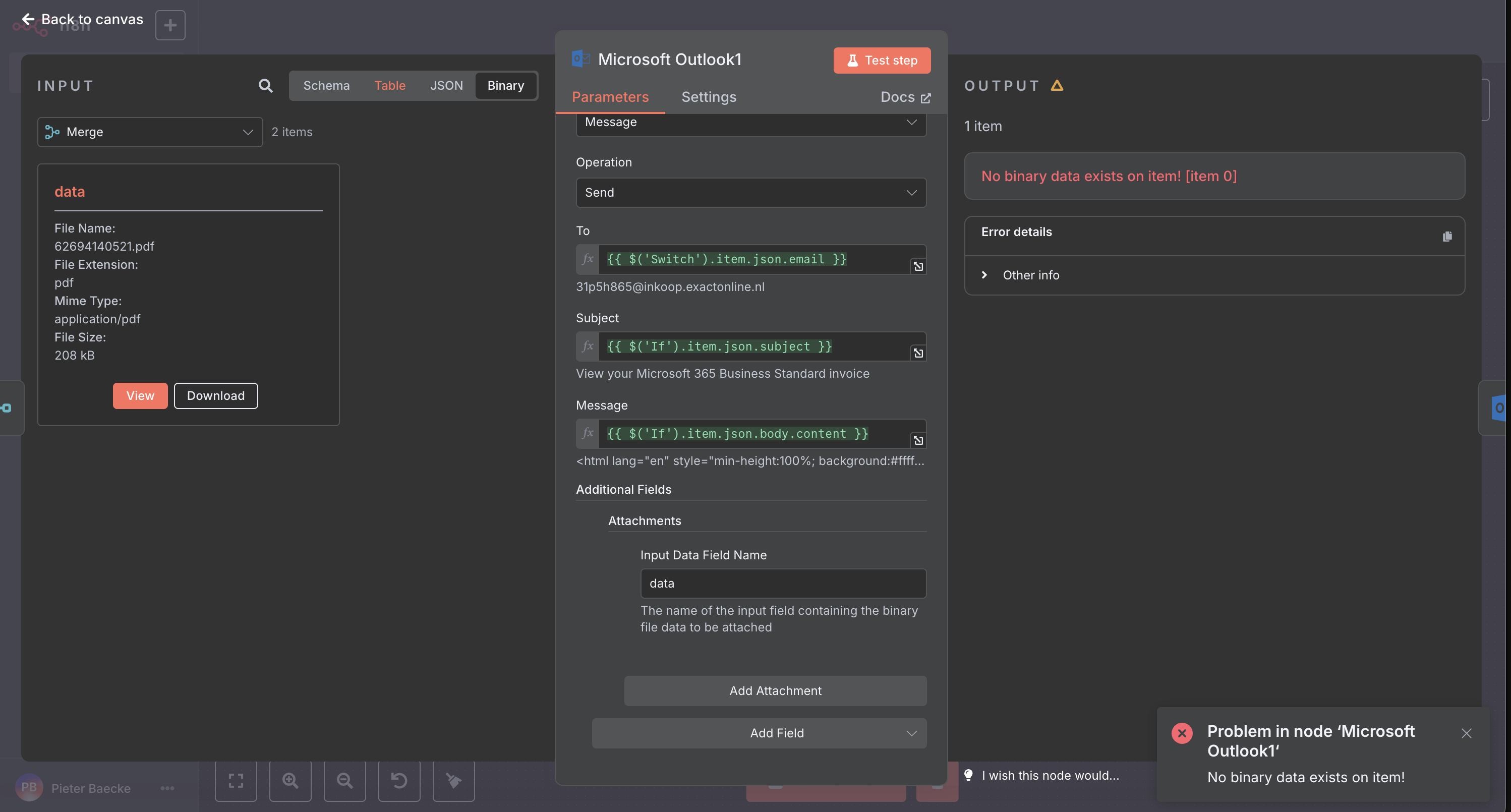Click the 2 items count label
Image resolution: width=1511 pixels, height=812 pixels.
[x=292, y=132]
